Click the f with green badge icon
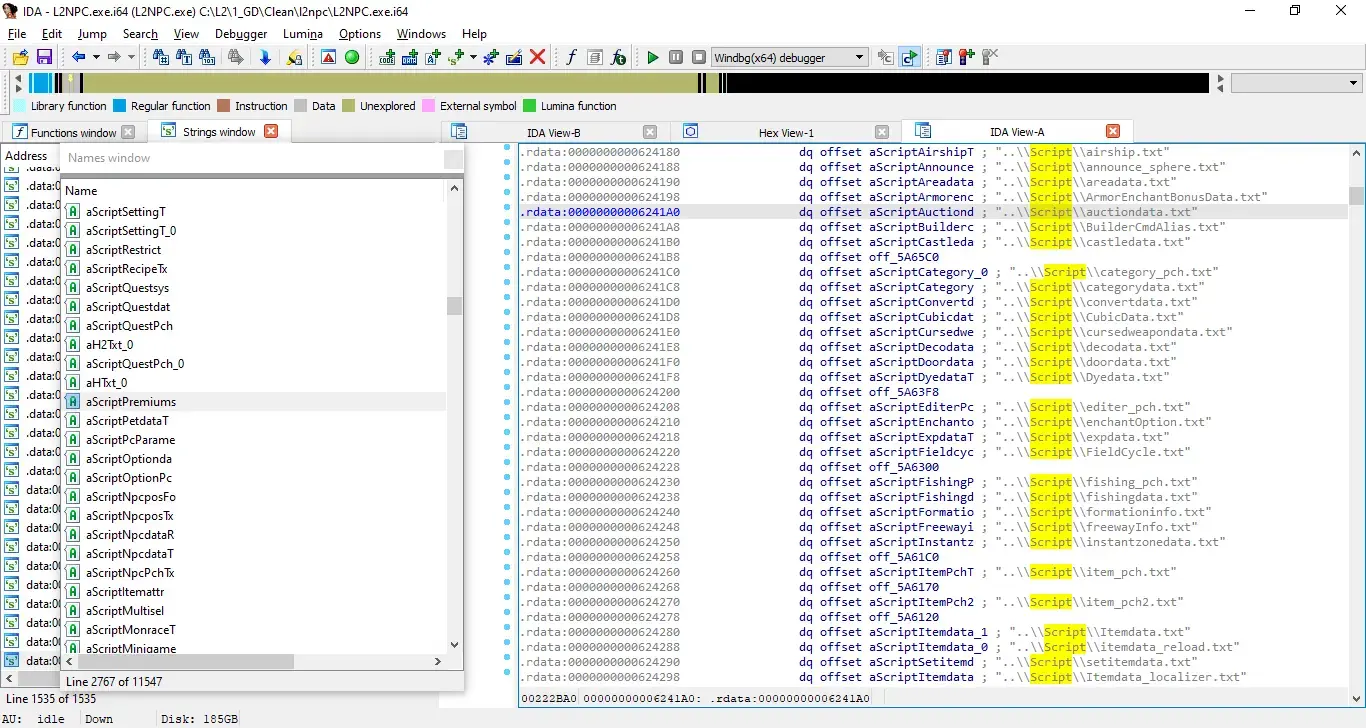Image resolution: width=1366 pixels, height=728 pixels. coord(619,57)
